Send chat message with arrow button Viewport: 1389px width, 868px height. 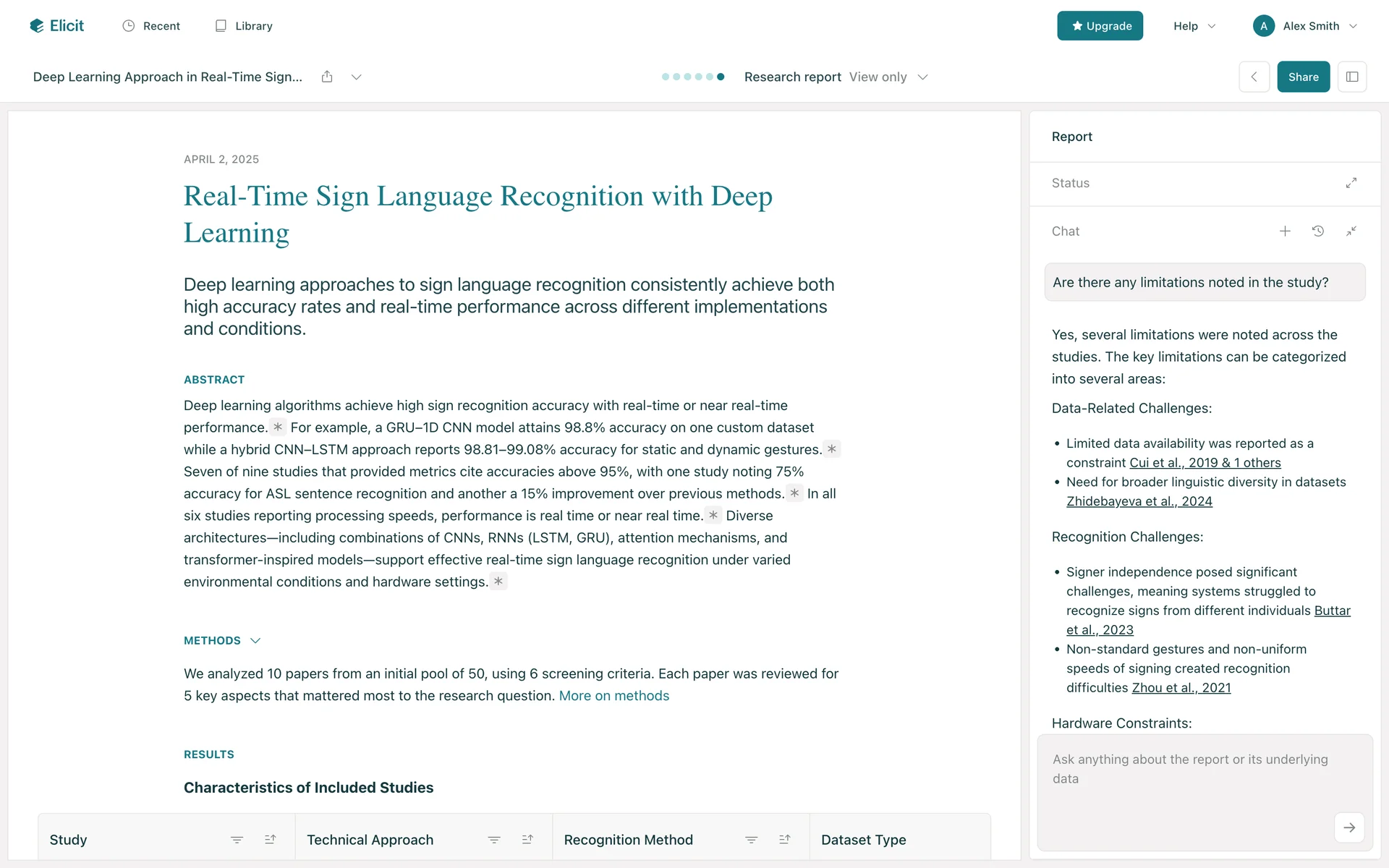pyautogui.click(x=1348, y=827)
